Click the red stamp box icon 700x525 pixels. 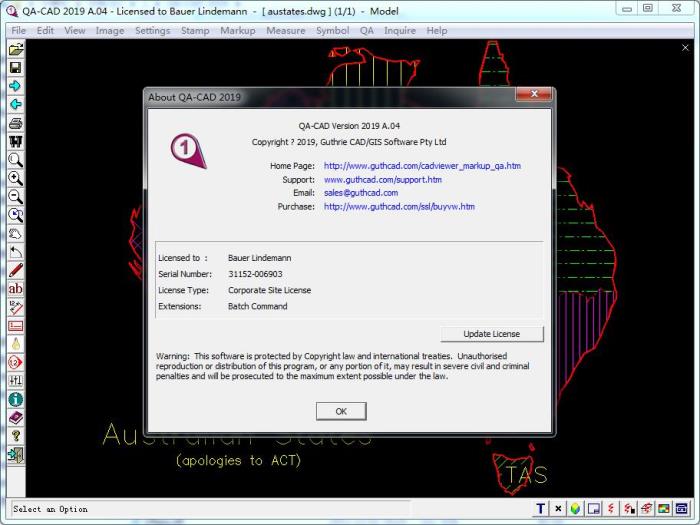pyautogui.click(x=16, y=326)
